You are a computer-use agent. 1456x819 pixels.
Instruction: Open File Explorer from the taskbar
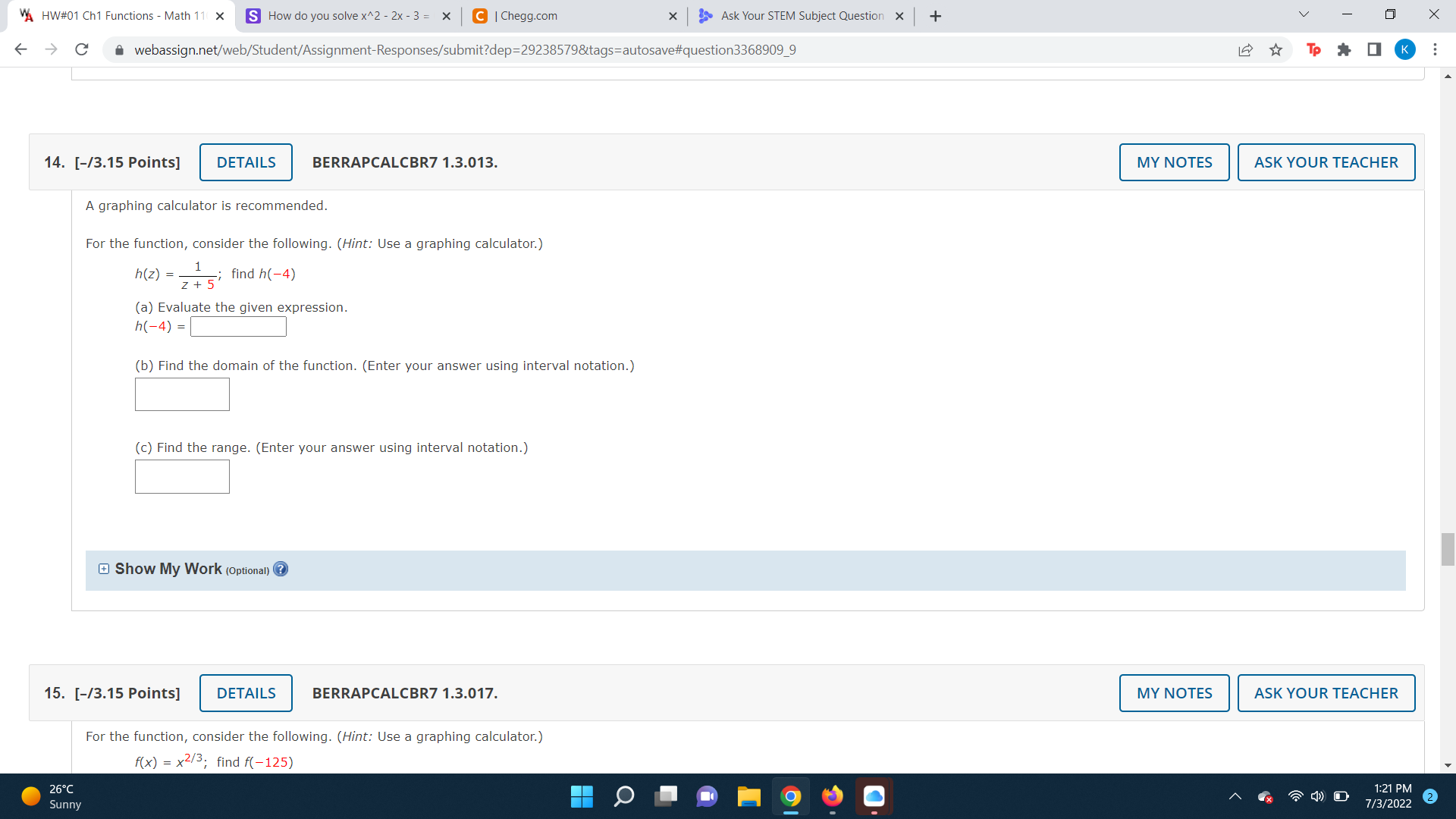[748, 796]
